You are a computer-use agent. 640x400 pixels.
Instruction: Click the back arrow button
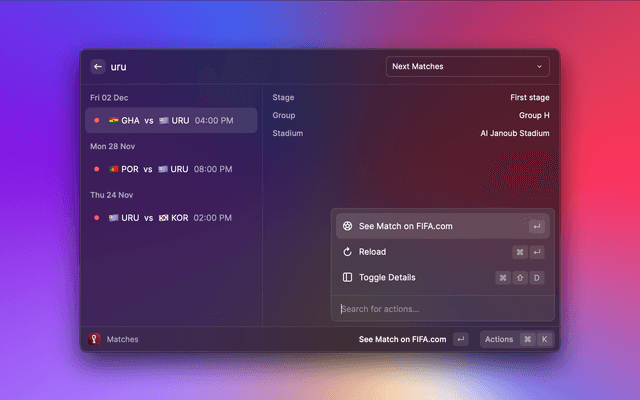point(98,67)
